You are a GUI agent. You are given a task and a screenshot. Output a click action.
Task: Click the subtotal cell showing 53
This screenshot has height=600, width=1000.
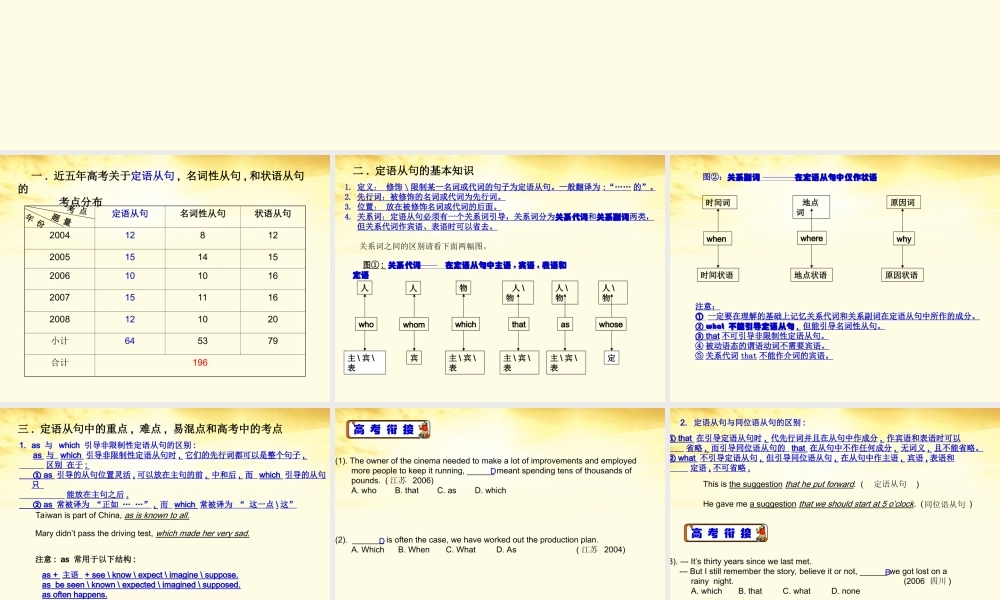pyautogui.click(x=202, y=341)
